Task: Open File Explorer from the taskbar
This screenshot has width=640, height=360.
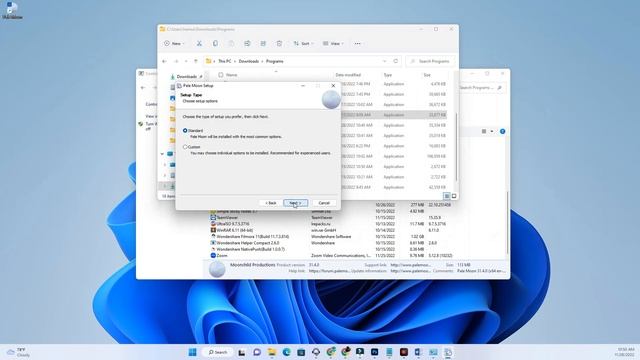Action: (x=272, y=352)
